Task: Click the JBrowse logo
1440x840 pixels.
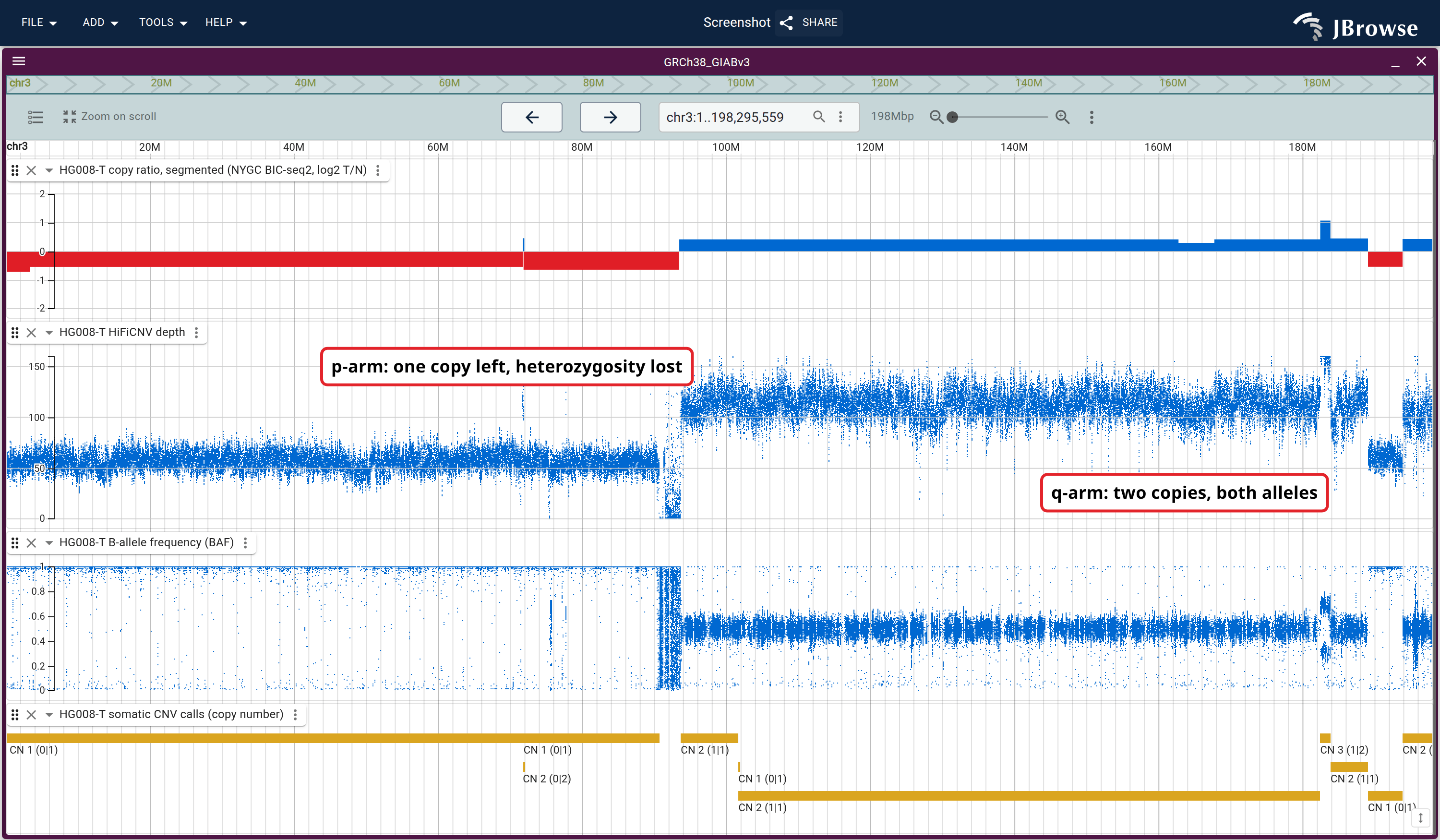Action: pyautogui.click(x=1356, y=26)
